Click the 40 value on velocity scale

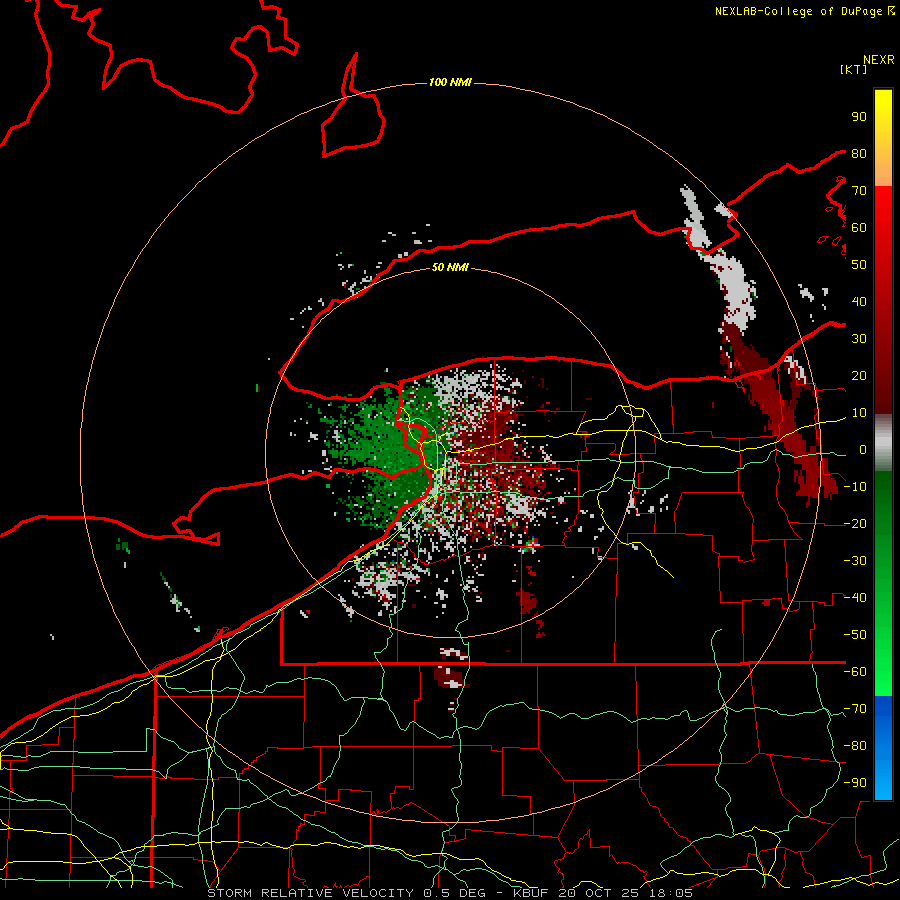click(x=859, y=301)
